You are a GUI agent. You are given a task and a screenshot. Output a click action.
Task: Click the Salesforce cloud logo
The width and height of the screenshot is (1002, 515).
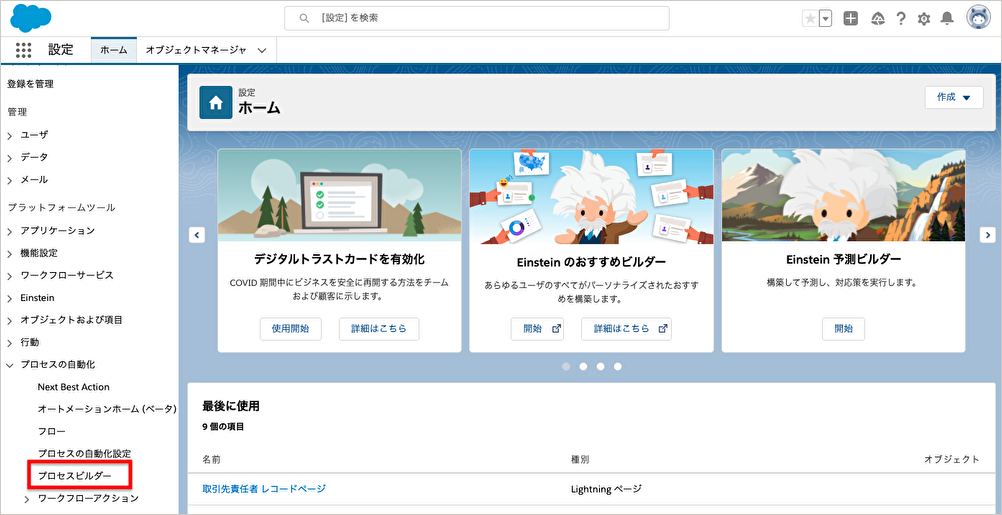[31, 18]
